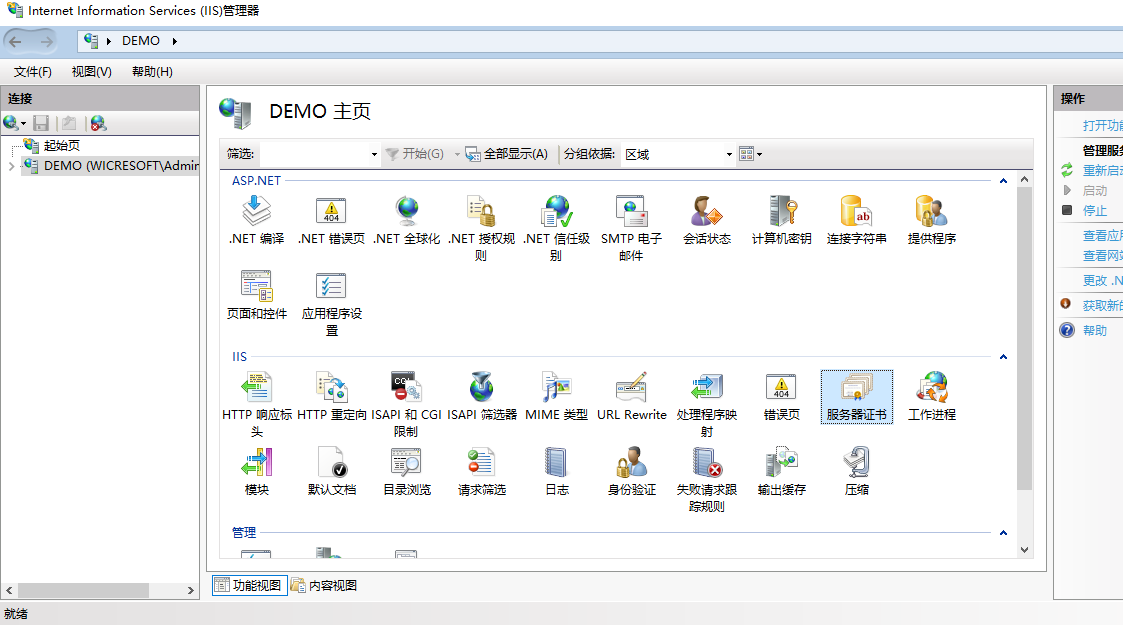The height and width of the screenshot is (625, 1123).
Task: Collapse the 管理 group
Action: click(x=1003, y=533)
